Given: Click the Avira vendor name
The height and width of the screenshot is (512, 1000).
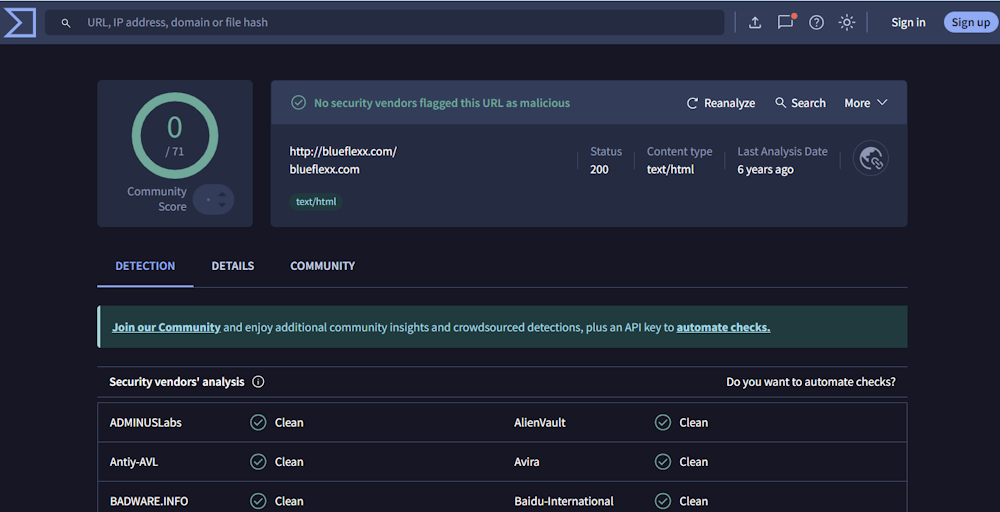Looking at the screenshot, I should point(527,462).
